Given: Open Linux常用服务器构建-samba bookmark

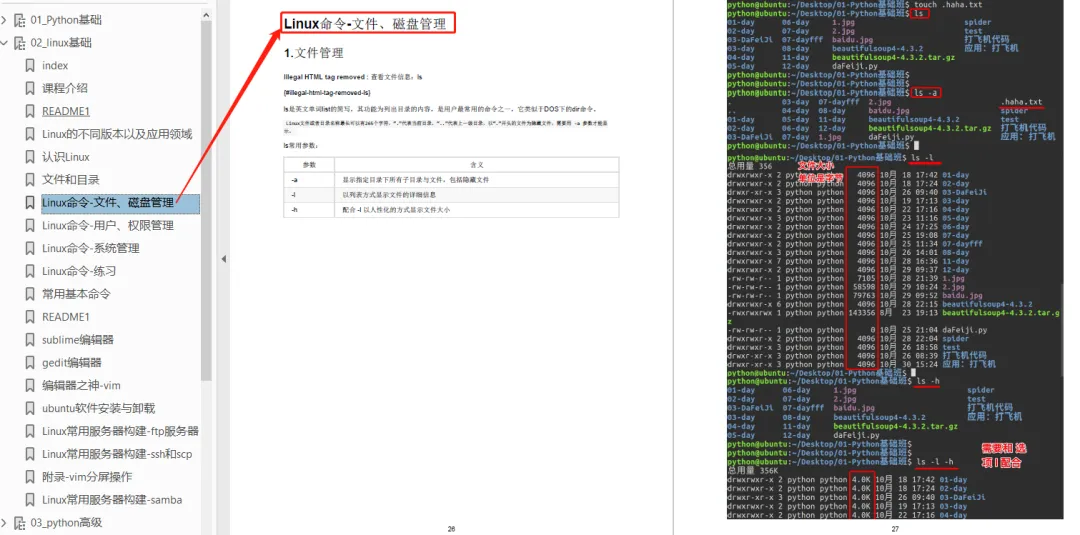Looking at the screenshot, I should coord(112,500).
